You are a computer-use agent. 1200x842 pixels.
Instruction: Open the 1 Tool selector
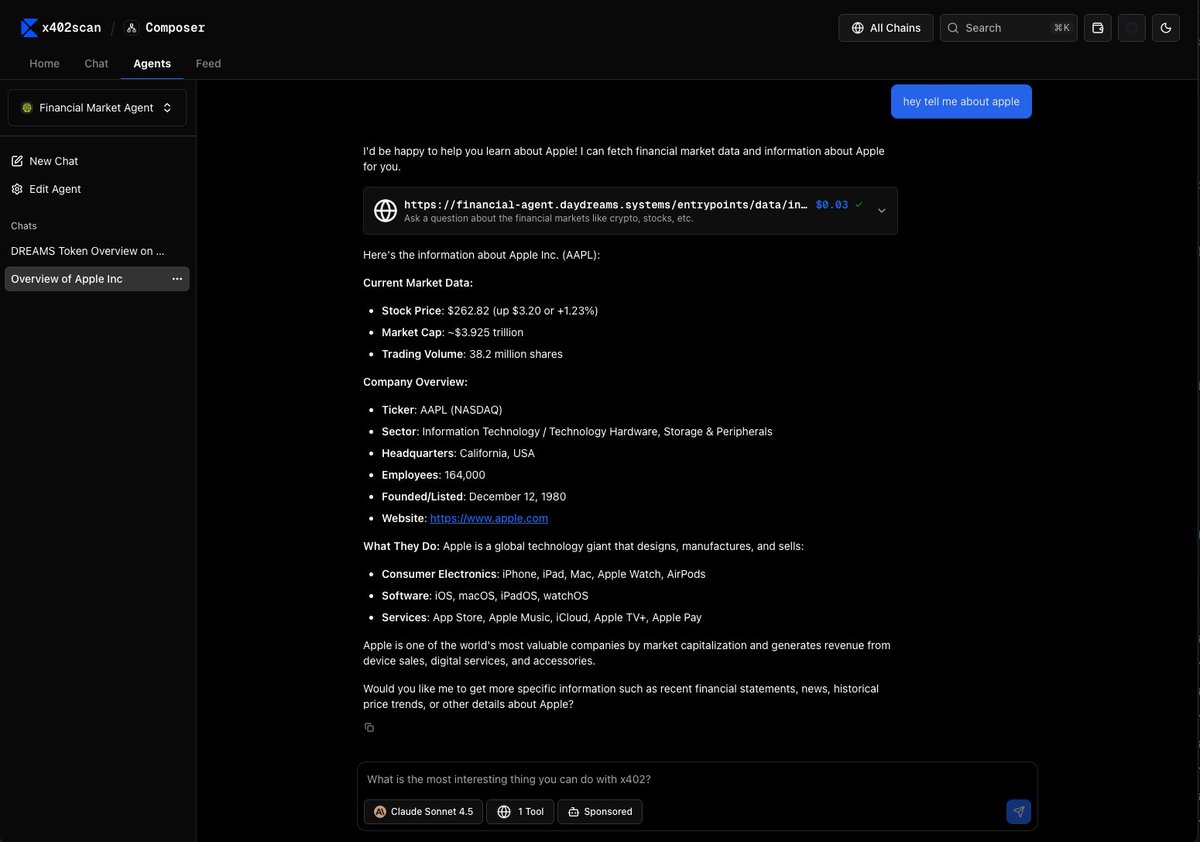(520, 812)
